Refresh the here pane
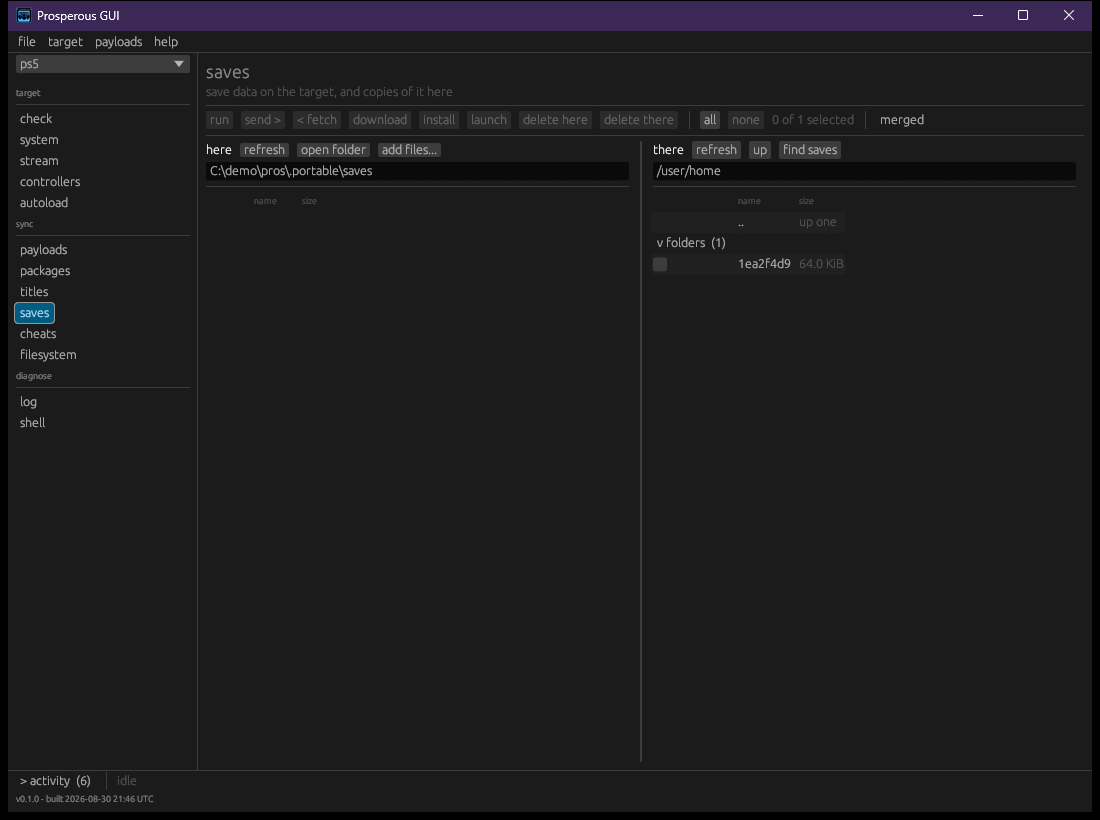This screenshot has width=1100, height=820. tap(264, 150)
